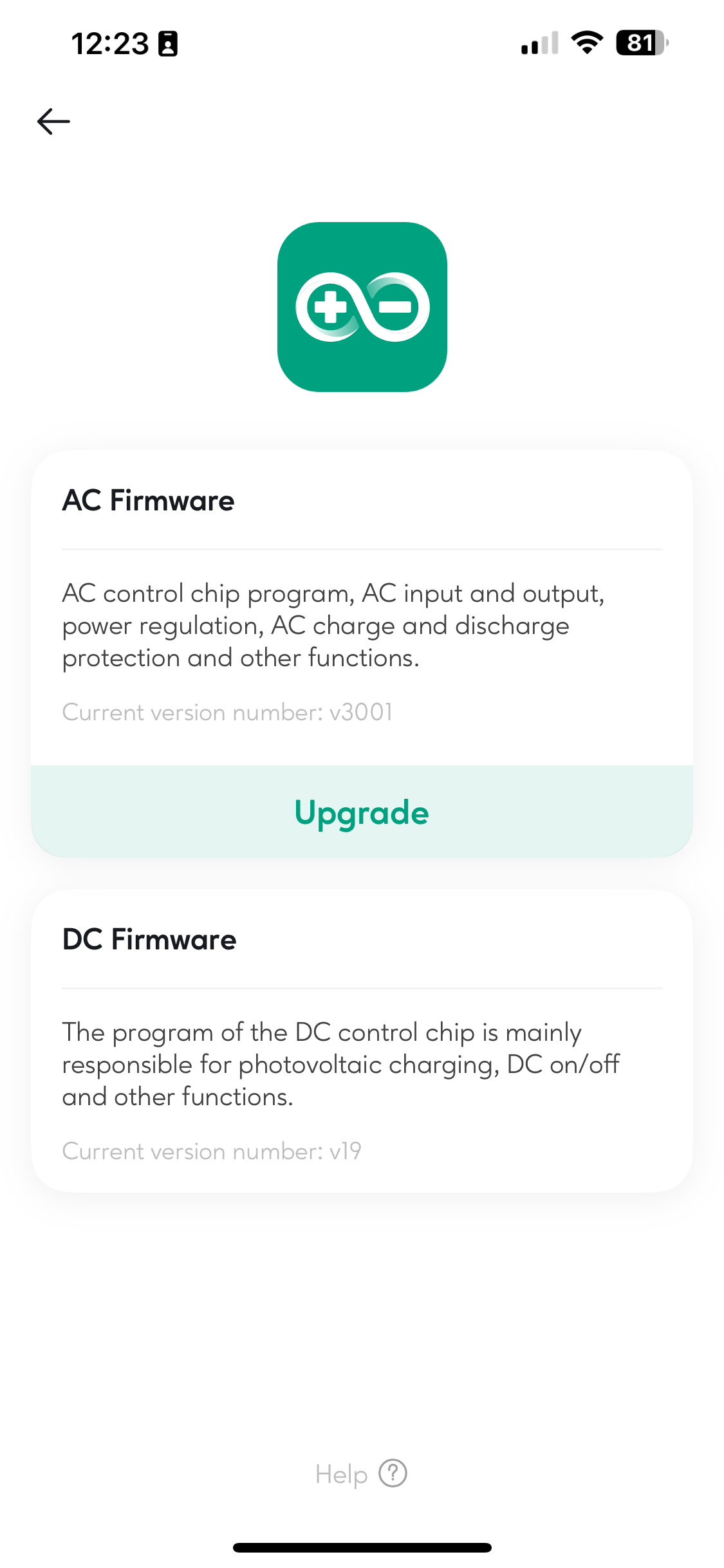Tap the 12:23 clock in status bar
The width and height of the screenshot is (724, 1568).
[110, 44]
